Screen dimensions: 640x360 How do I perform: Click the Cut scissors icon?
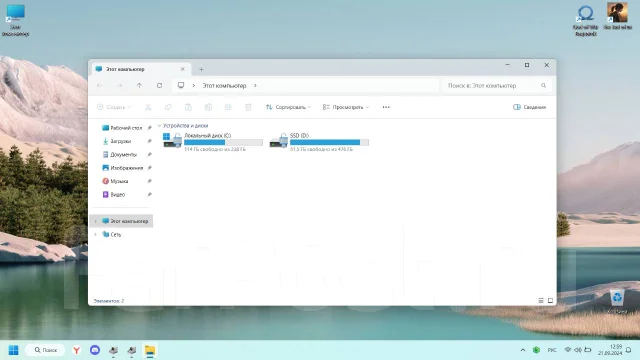(x=148, y=107)
